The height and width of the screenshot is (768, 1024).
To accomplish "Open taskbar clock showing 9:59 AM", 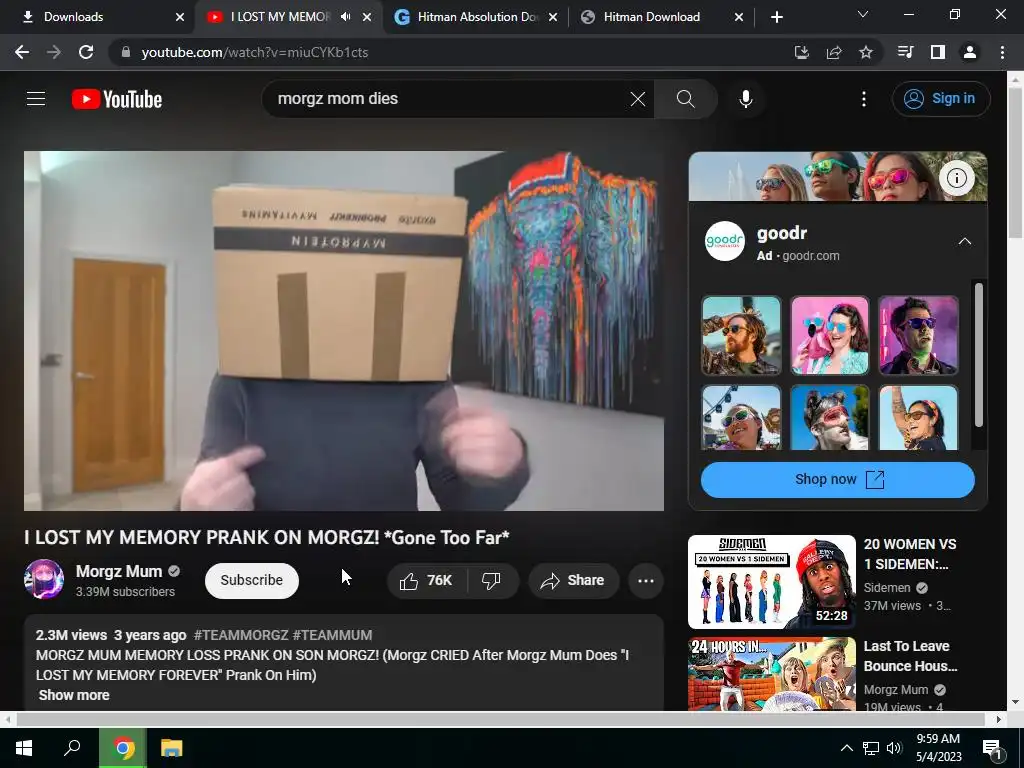I will click(938, 748).
